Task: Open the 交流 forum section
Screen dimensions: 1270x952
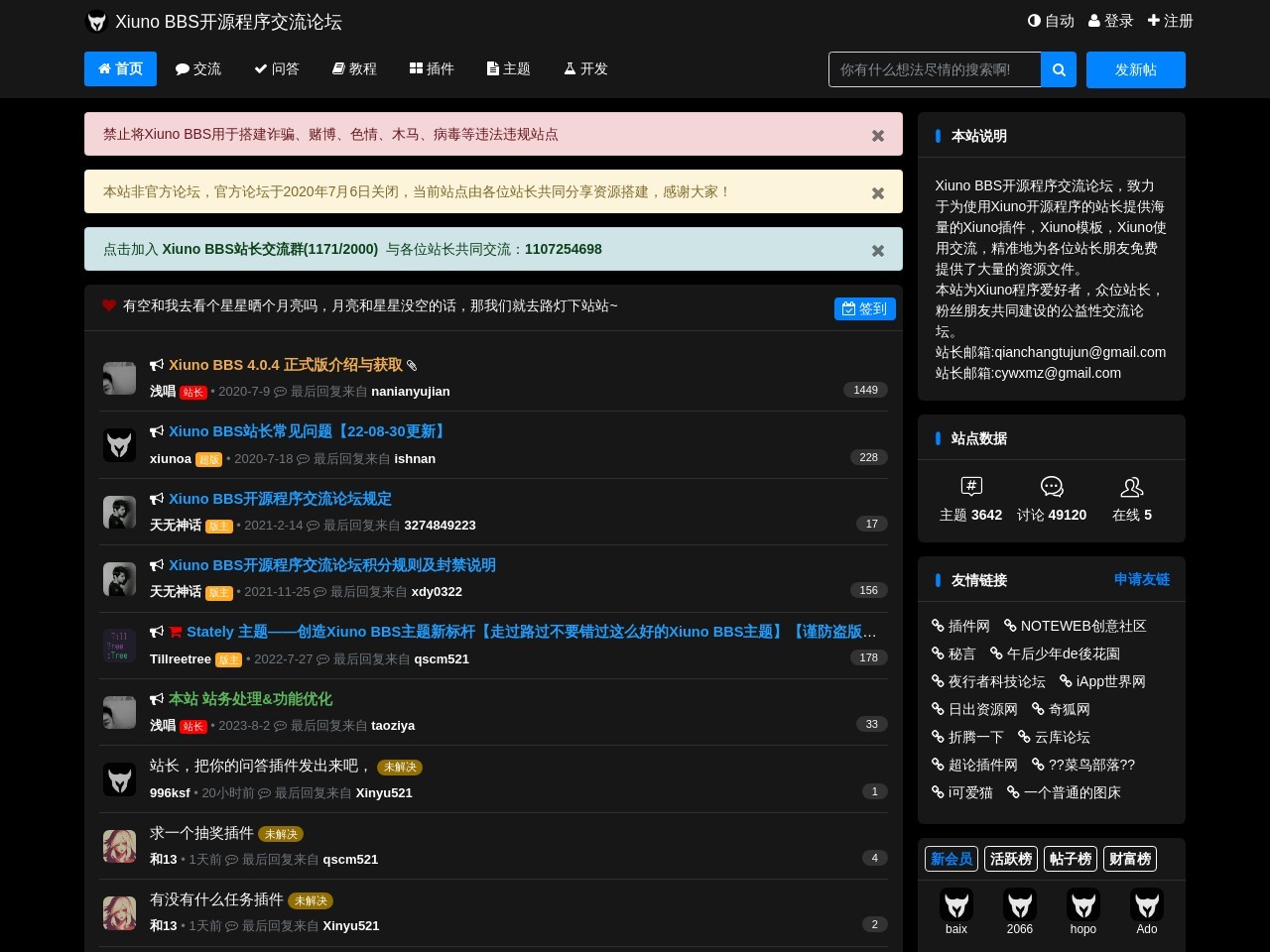Action: coord(198,68)
